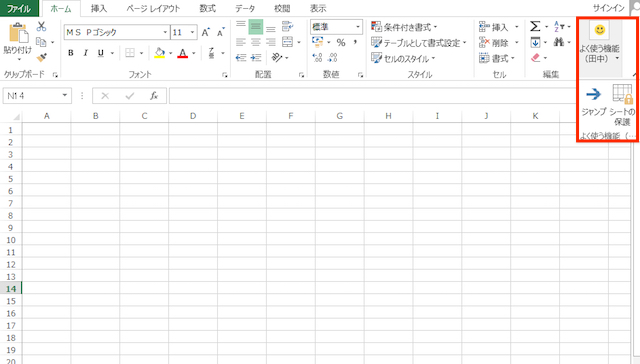Viewport: 640px width, 364px height.
Task: Click シートの保護 sheet protection button
Action: [x=622, y=105]
